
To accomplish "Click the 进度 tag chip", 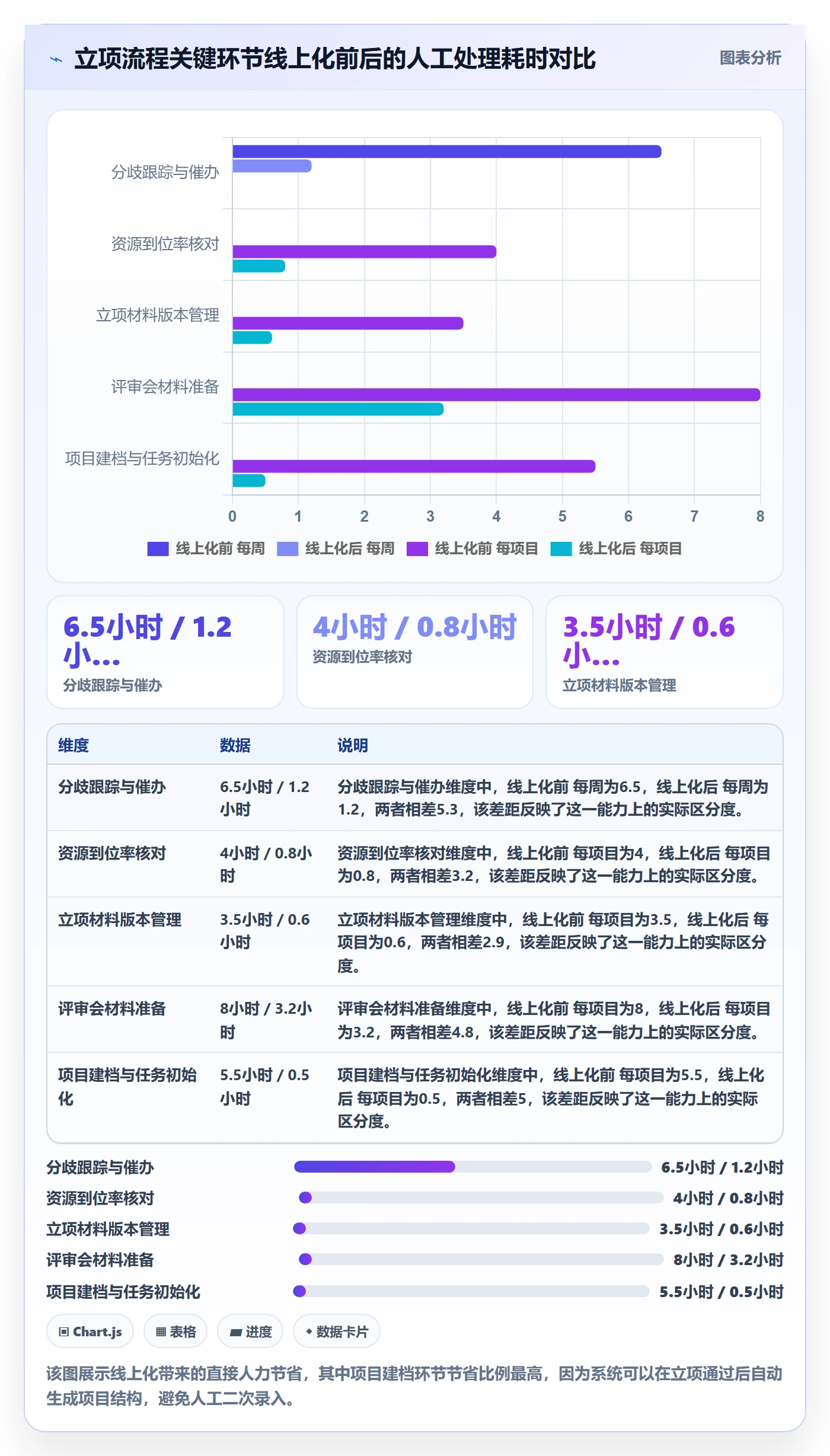I will click(x=250, y=1332).
